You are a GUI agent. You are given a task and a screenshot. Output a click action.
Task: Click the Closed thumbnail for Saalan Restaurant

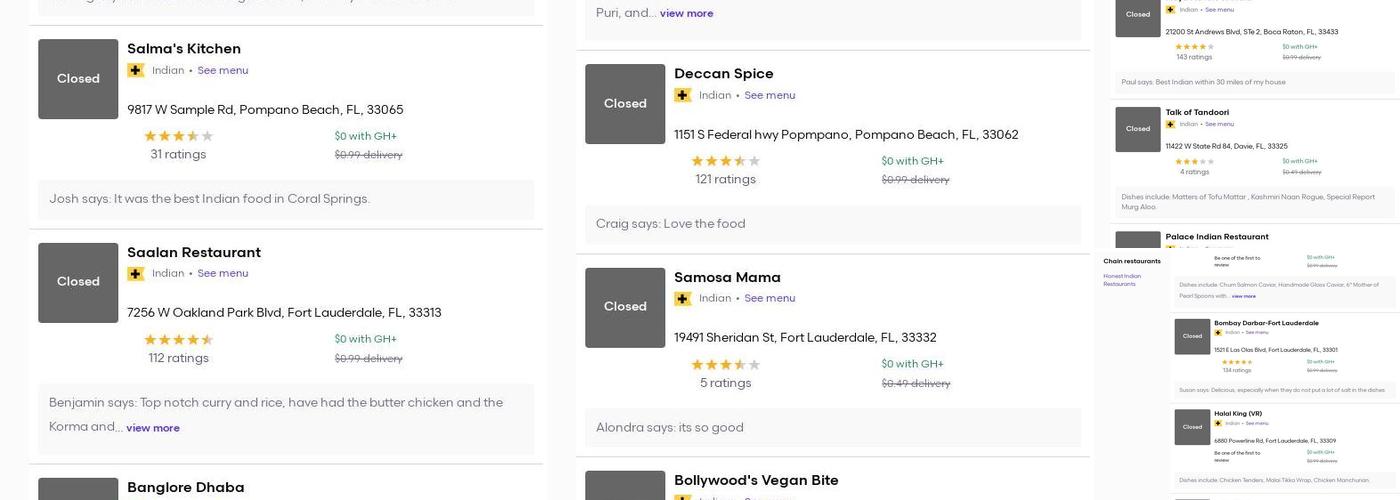78,282
